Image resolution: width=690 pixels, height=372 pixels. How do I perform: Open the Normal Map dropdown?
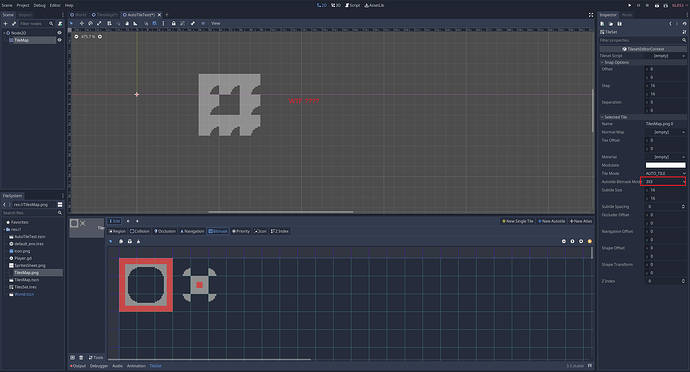pyautogui.click(x=665, y=132)
